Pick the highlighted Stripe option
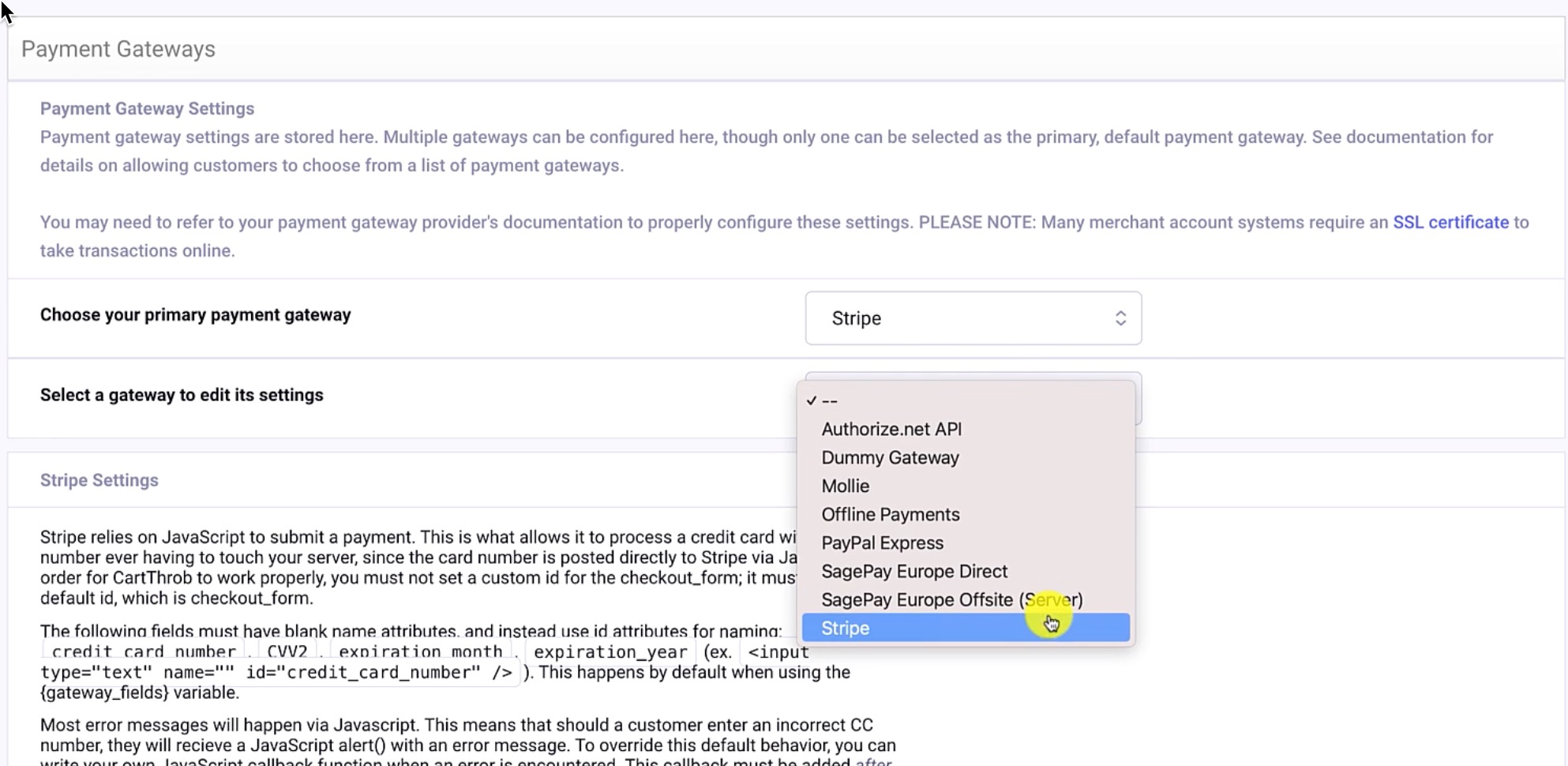Viewport: 1568px width, 766px height. (966, 628)
